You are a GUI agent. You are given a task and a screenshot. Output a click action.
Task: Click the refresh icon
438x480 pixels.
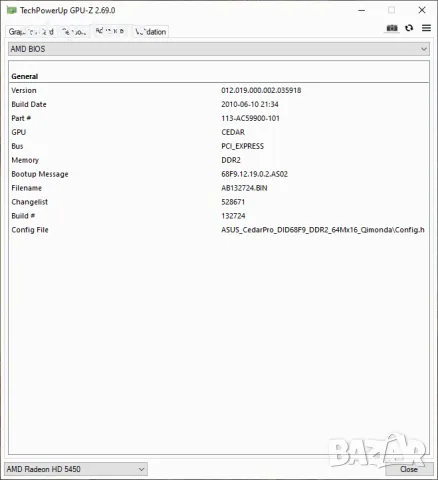[x=409, y=28]
